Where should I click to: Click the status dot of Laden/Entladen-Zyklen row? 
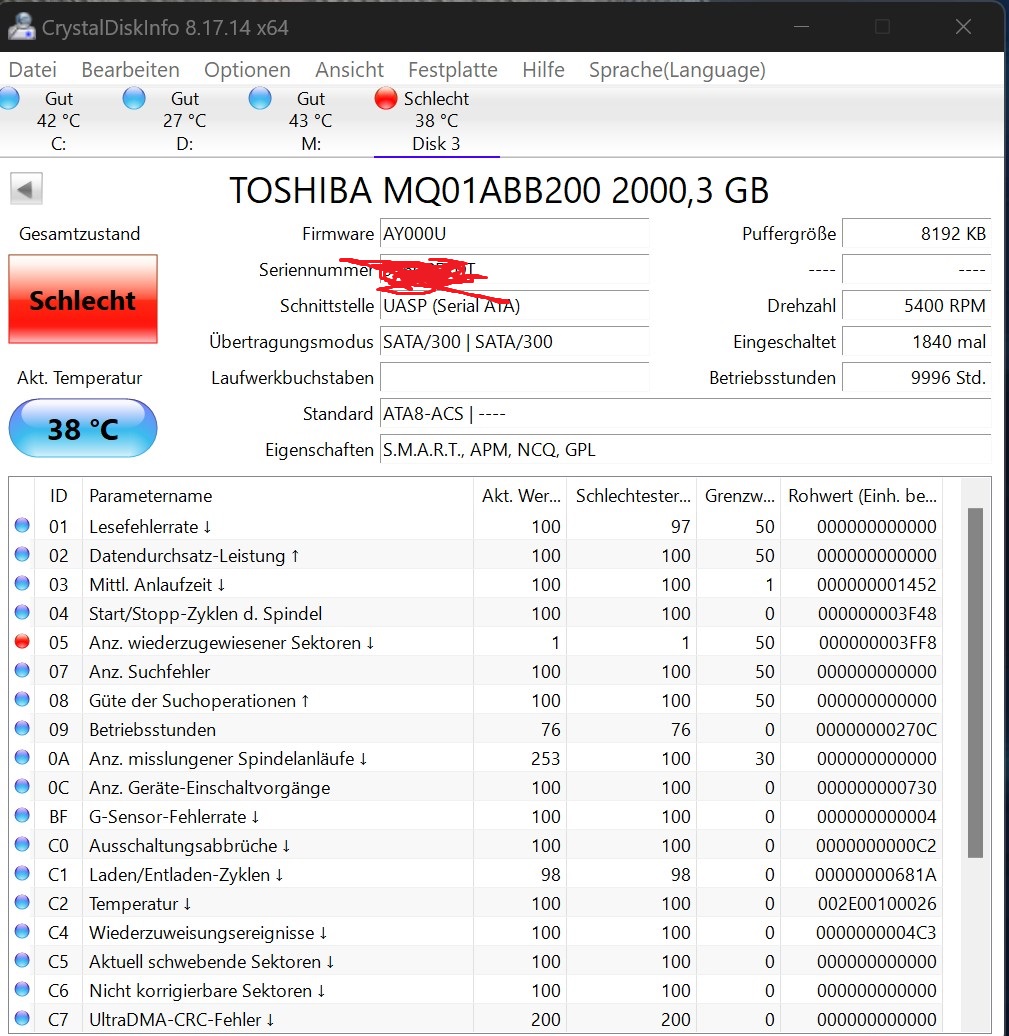tap(22, 873)
